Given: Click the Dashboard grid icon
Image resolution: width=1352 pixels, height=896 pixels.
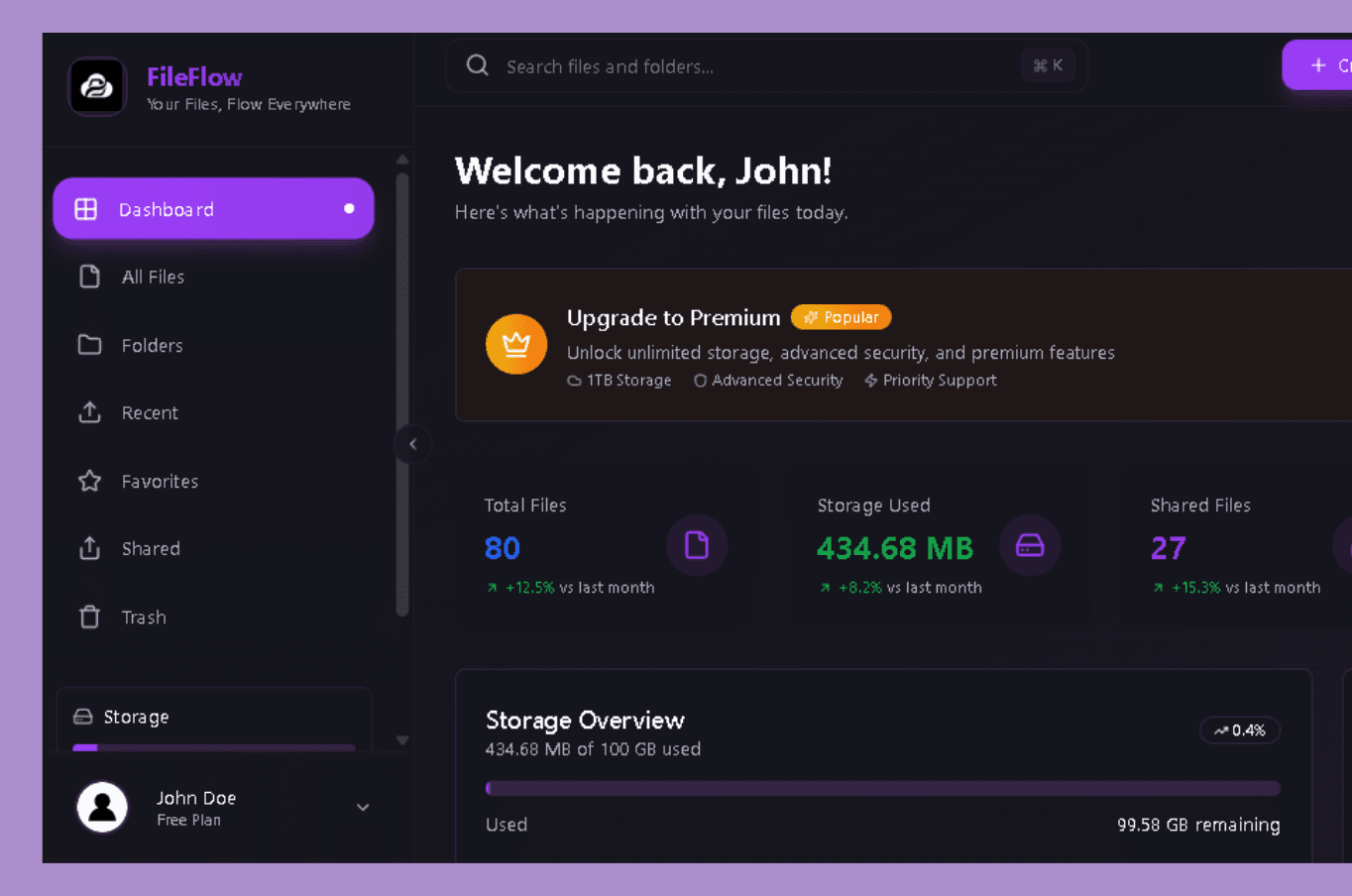Looking at the screenshot, I should [86, 209].
